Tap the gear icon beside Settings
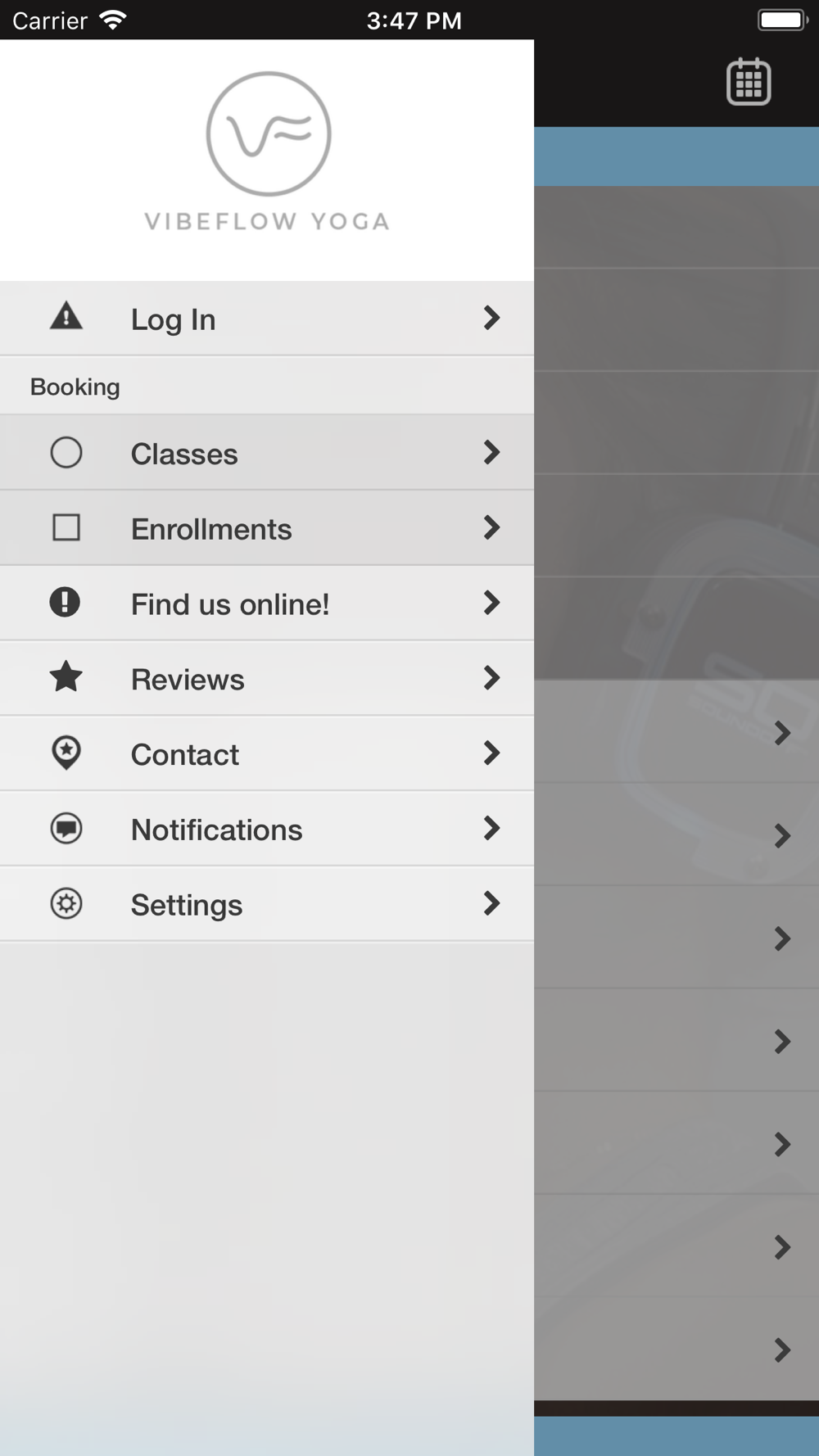This screenshot has width=819, height=1456. pyautogui.click(x=66, y=904)
